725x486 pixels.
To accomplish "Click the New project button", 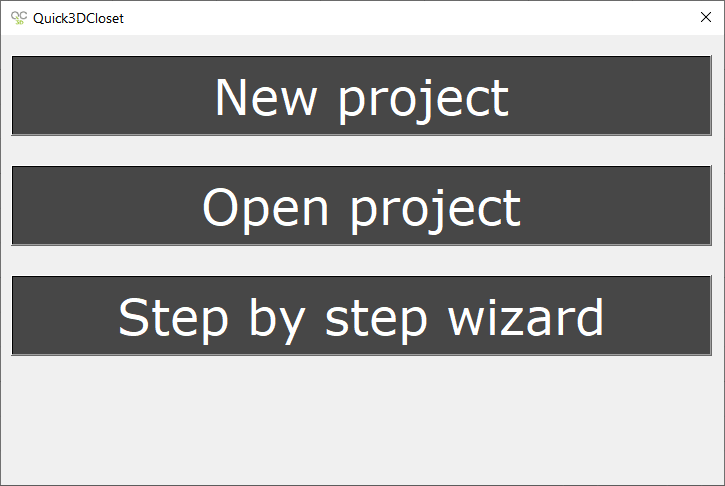I will click(x=362, y=96).
